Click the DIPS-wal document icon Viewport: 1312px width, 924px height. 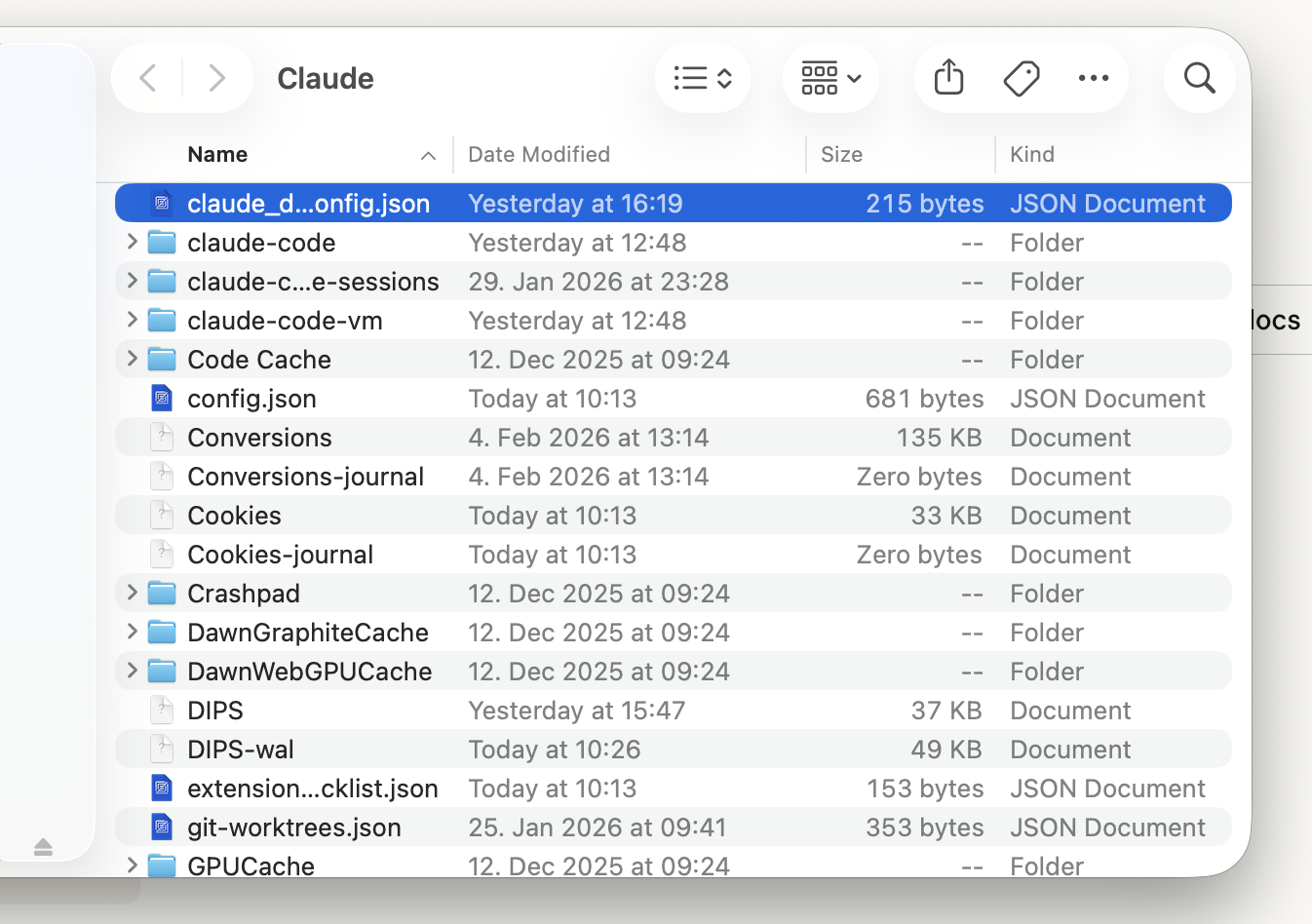pyautogui.click(x=162, y=749)
